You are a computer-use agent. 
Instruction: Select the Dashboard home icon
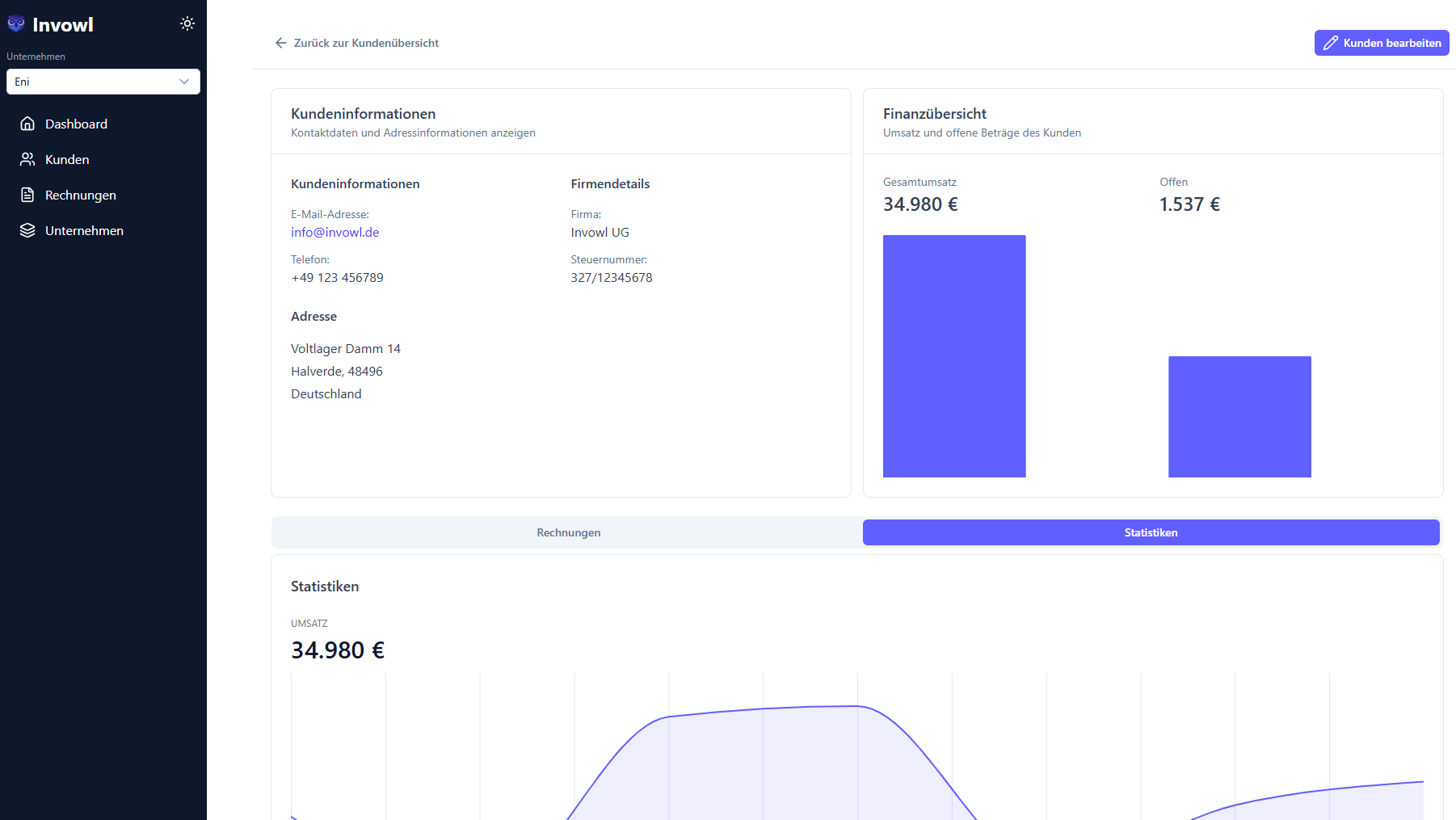[28, 123]
